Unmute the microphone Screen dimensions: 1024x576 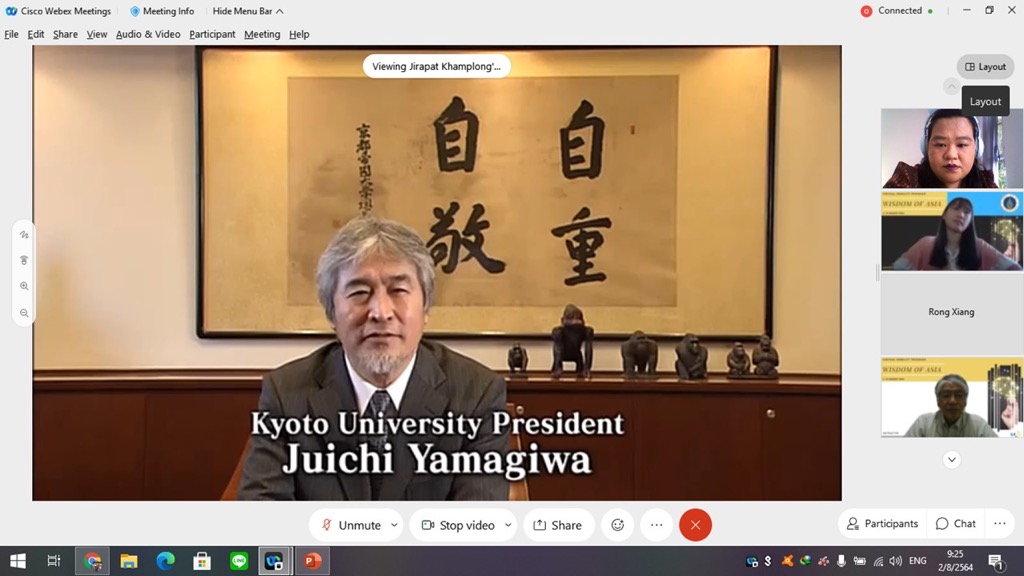click(350, 525)
